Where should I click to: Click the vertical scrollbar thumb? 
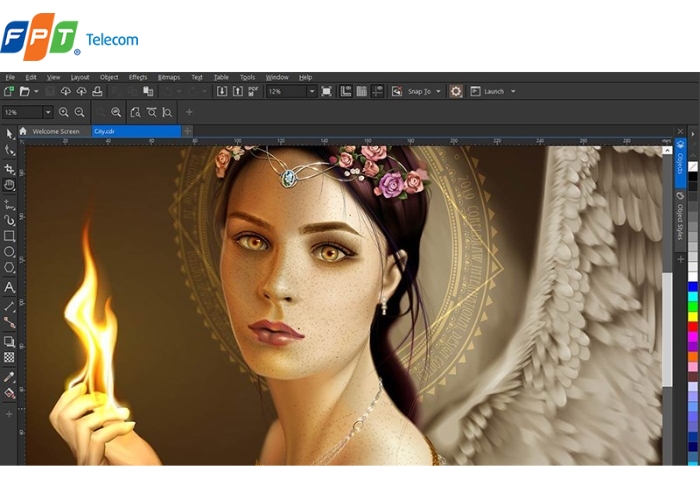pyautogui.click(x=667, y=329)
